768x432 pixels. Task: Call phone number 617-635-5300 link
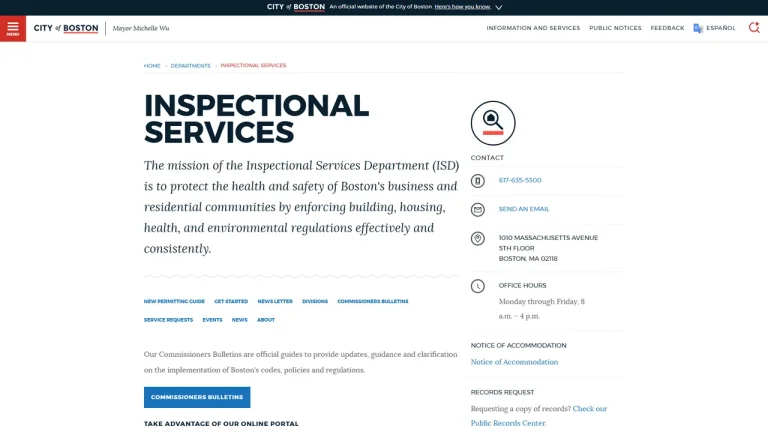point(520,180)
